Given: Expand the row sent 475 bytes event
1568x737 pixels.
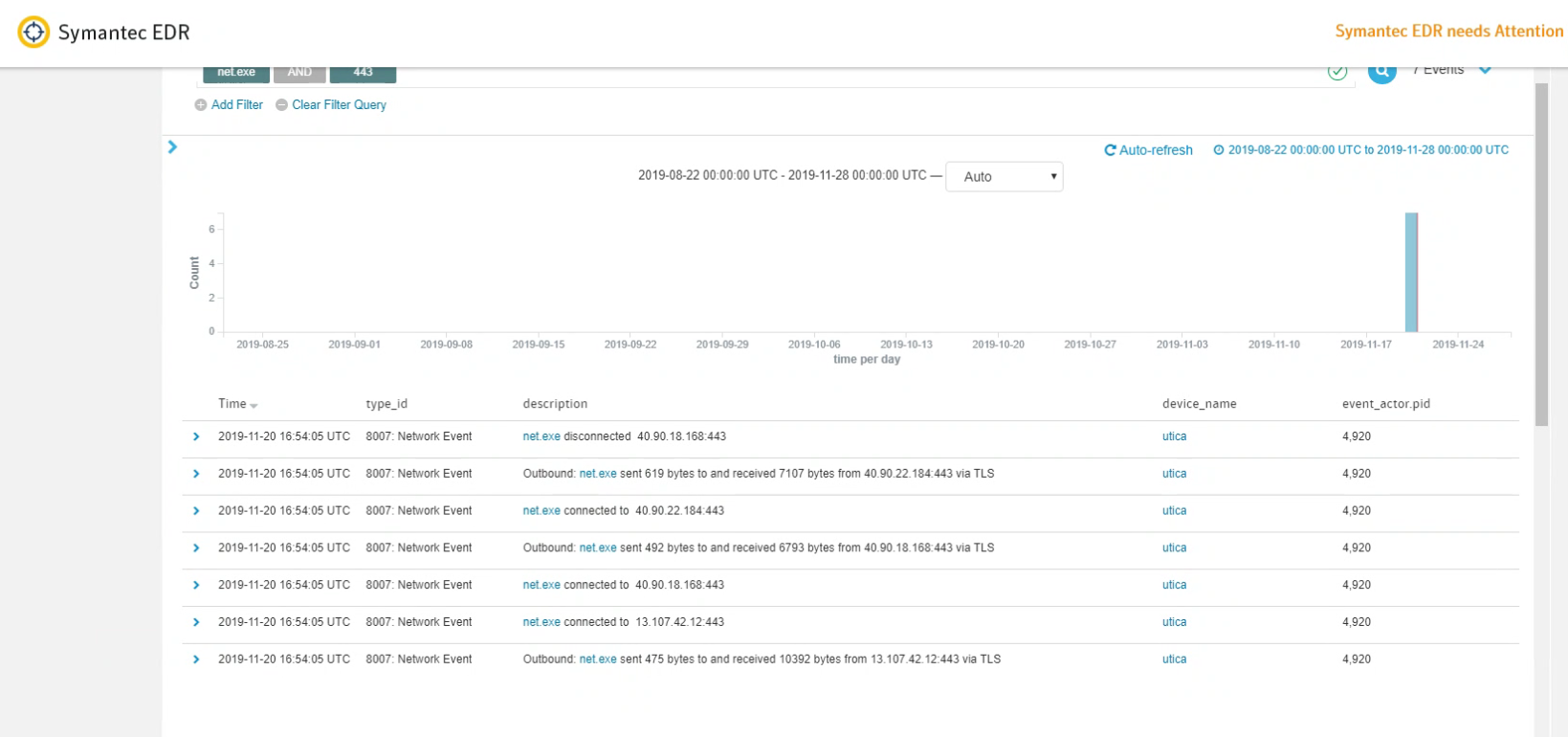Looking at the screenshot, I should click(196, 659).
